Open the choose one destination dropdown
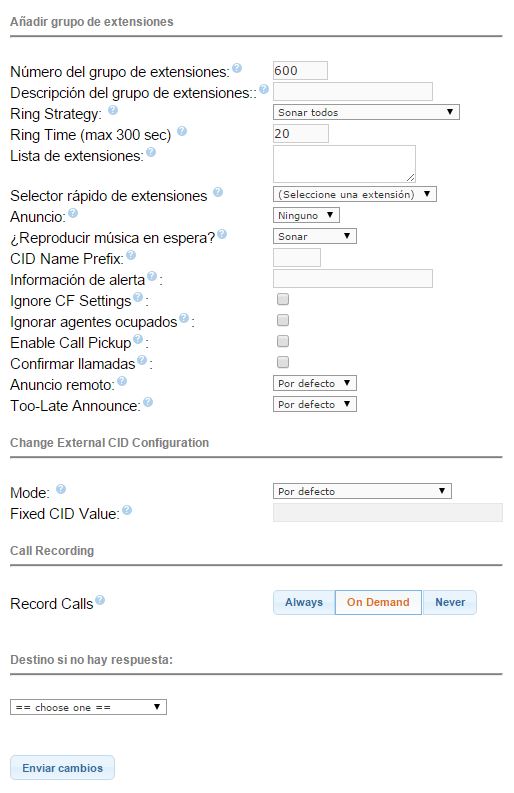Viewport: 514px width, 793px height. [88, 707]
